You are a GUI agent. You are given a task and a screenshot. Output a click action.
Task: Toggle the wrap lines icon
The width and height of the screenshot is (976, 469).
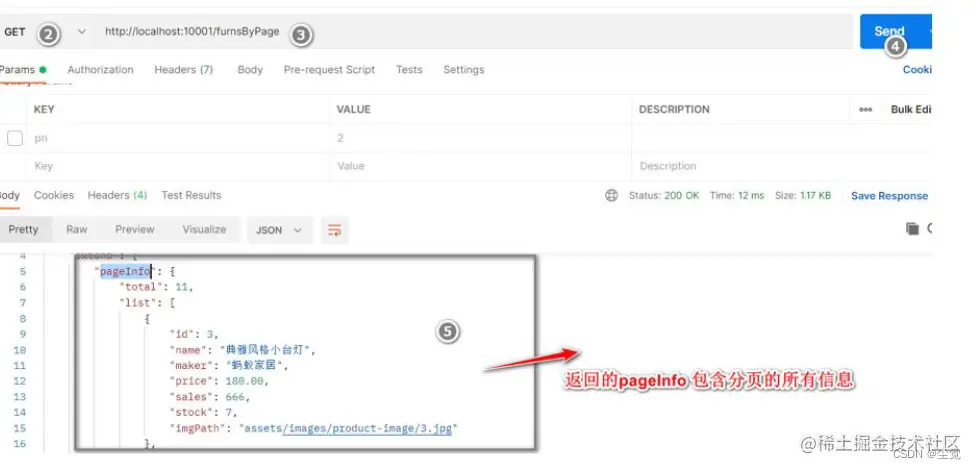[x=335, y=230]
